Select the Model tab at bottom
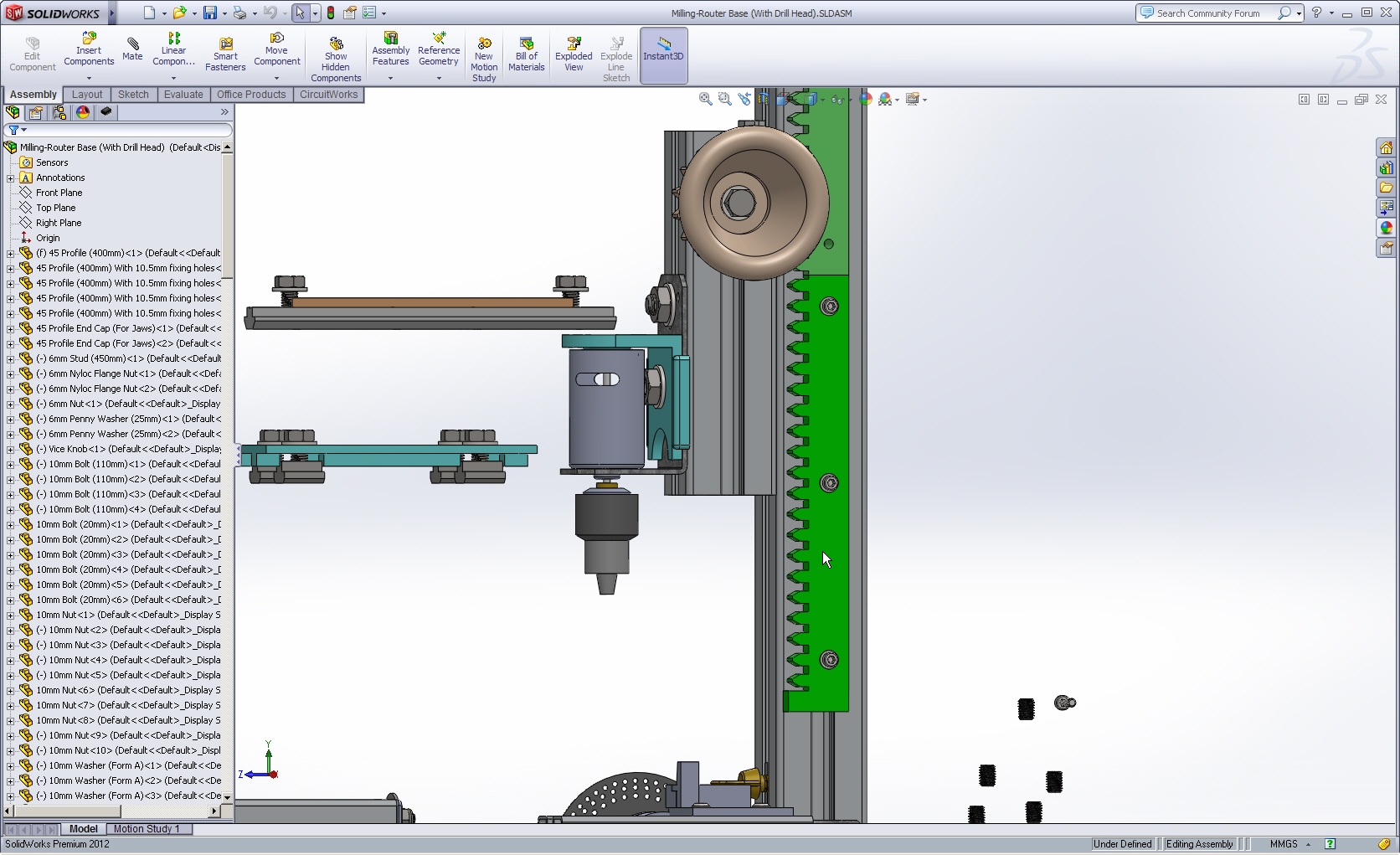 [83, 829]
